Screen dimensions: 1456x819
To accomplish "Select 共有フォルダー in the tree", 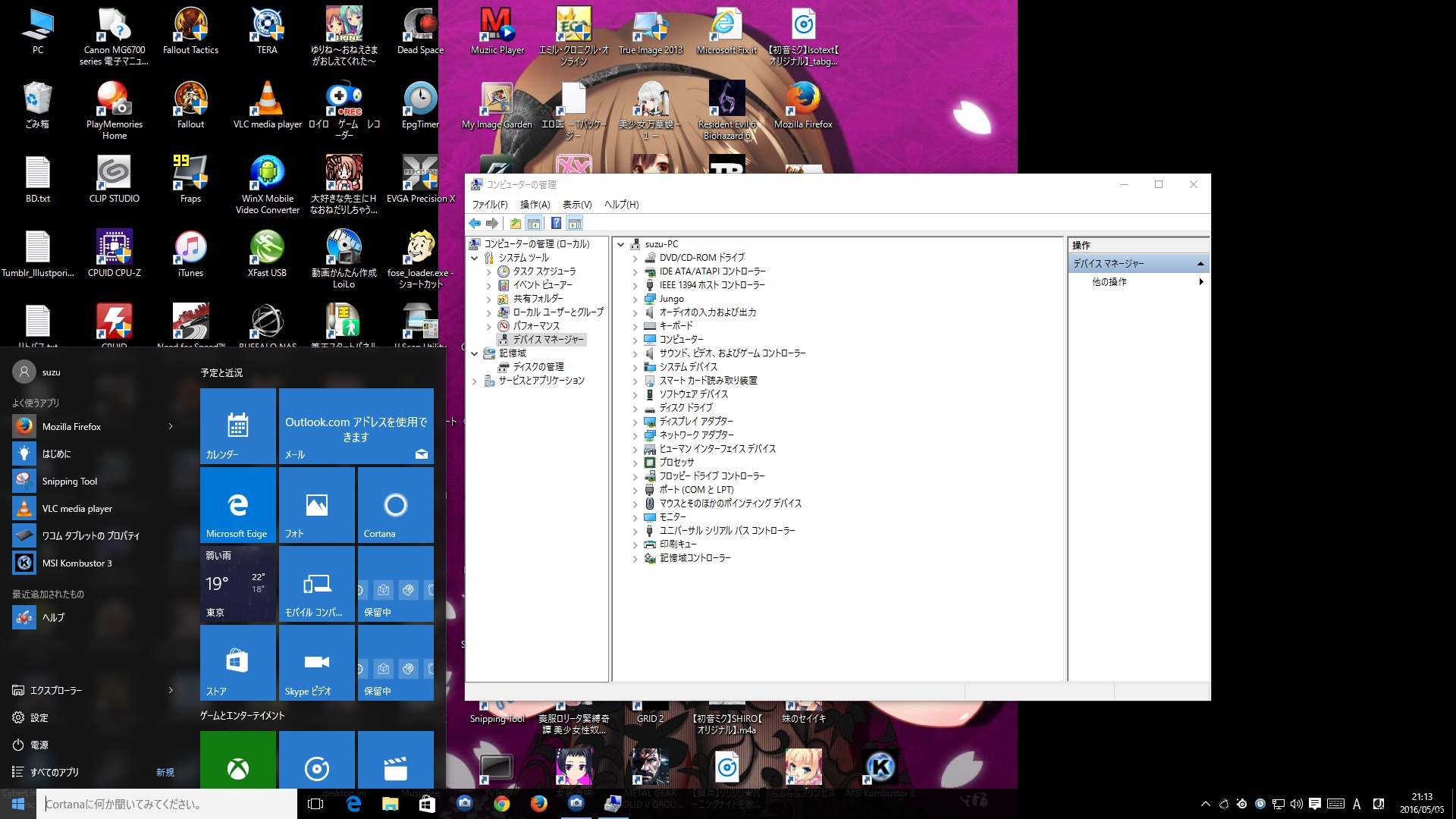I will [x=538, y=299].
